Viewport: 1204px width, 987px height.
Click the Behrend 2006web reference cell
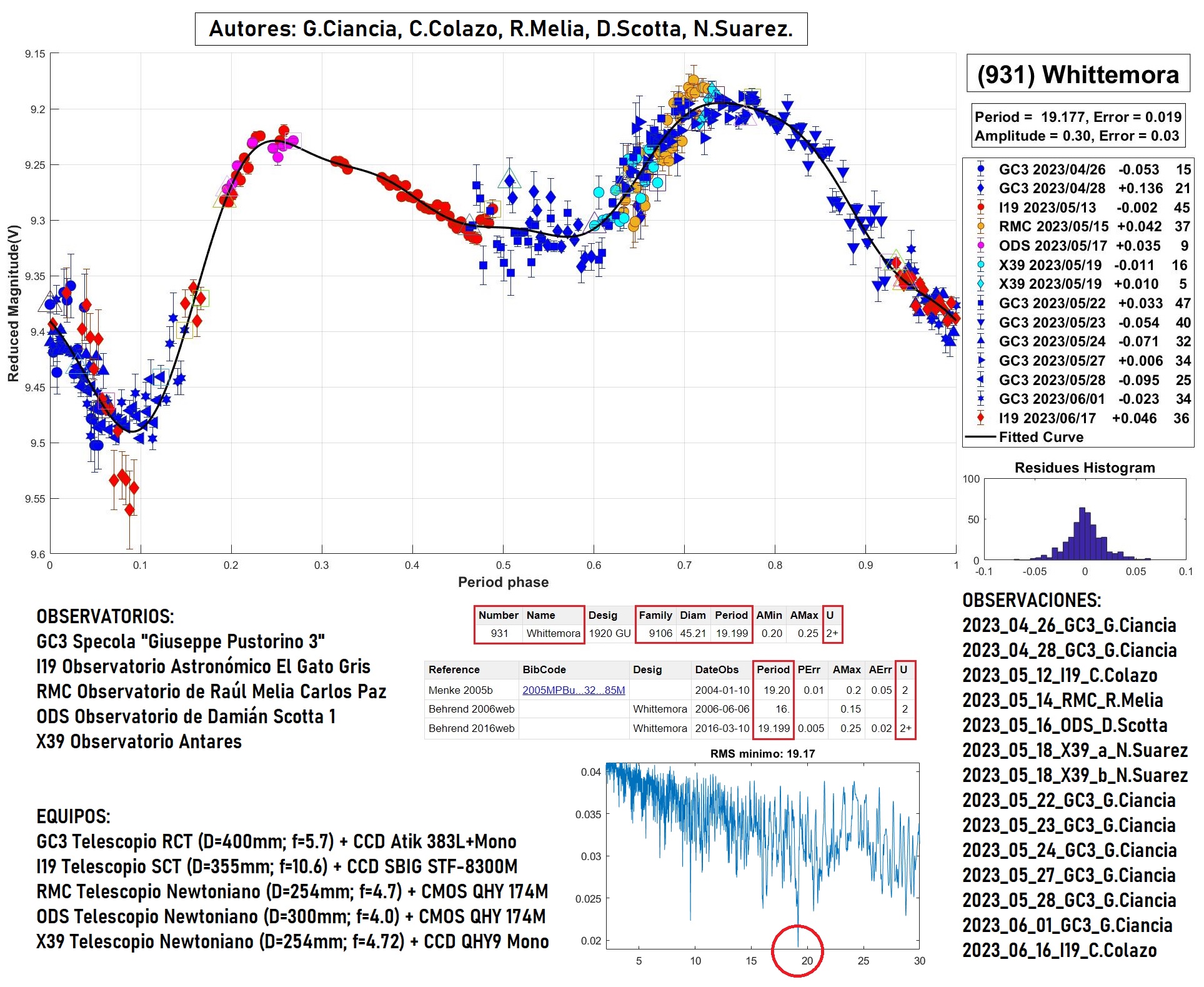[471, 709]
